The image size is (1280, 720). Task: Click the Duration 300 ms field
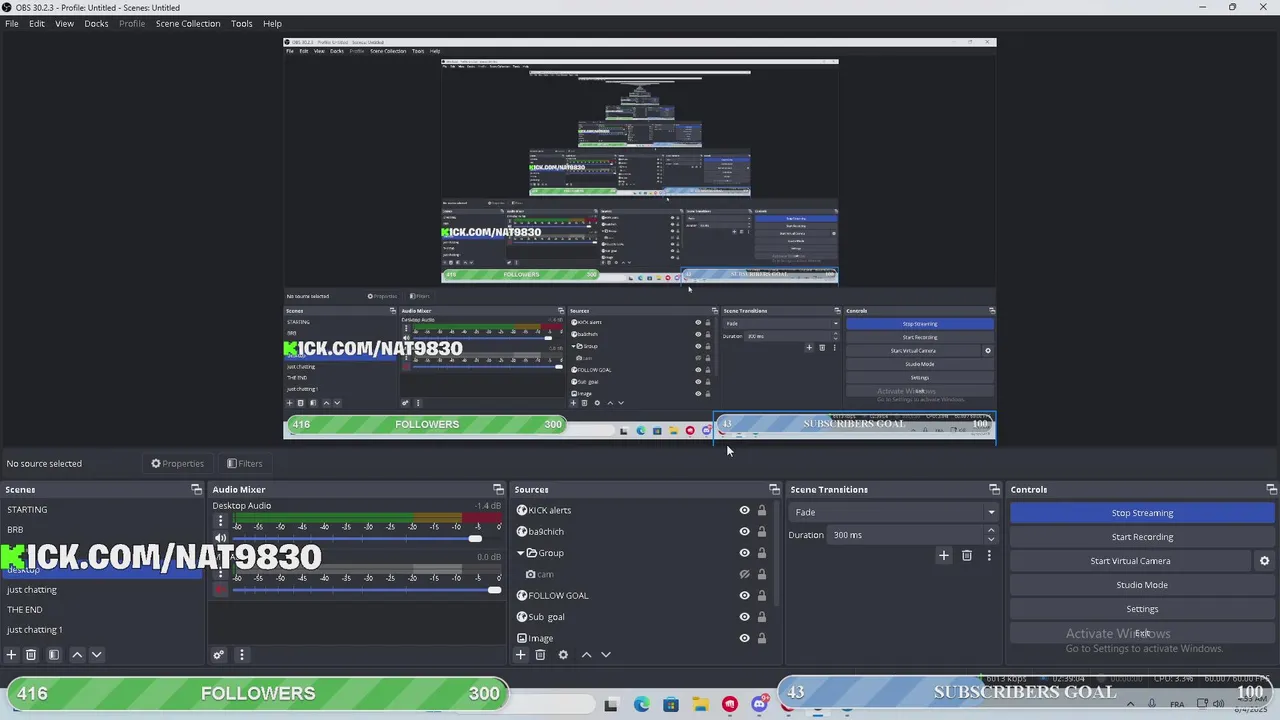point(906,535)
